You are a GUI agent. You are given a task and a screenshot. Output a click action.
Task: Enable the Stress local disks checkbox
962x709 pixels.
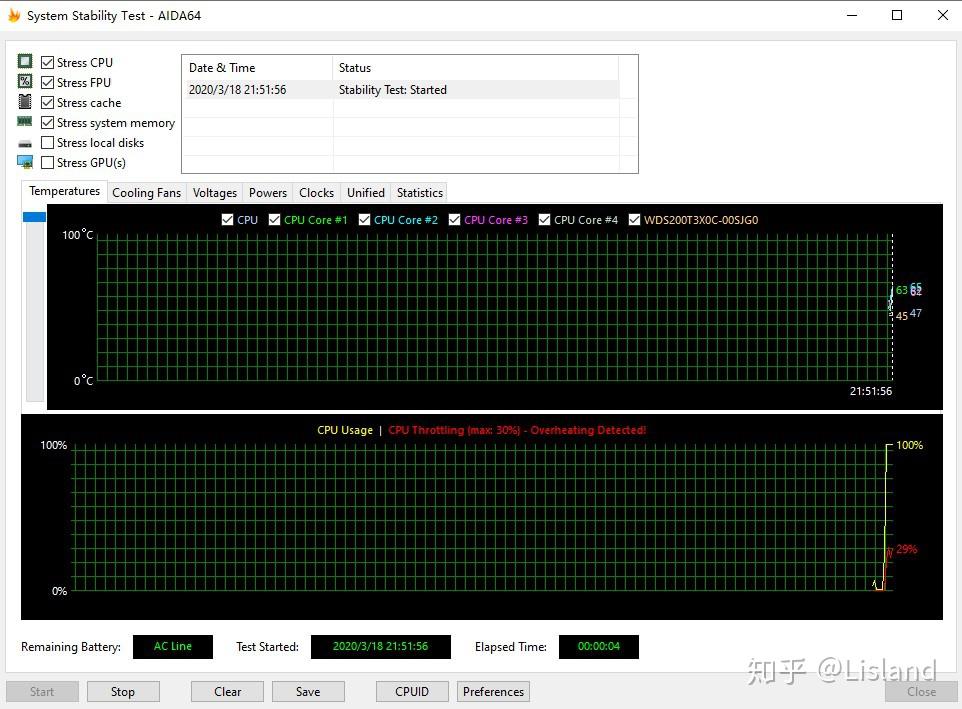tap(47, 142)
